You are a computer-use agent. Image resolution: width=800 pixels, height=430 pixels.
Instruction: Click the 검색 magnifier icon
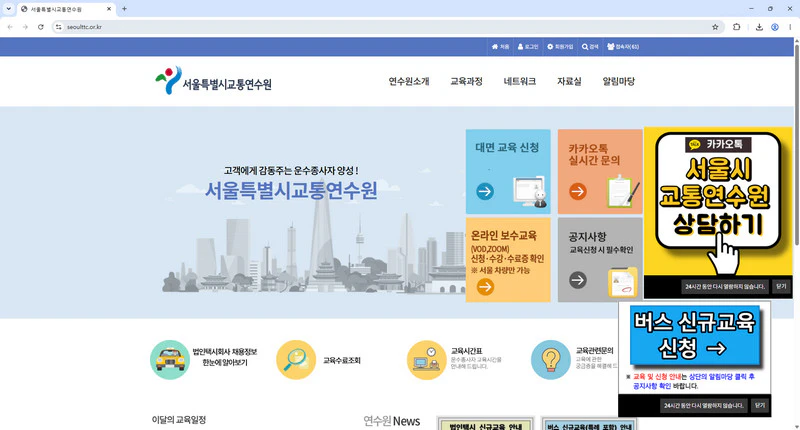tap(585, 46)
